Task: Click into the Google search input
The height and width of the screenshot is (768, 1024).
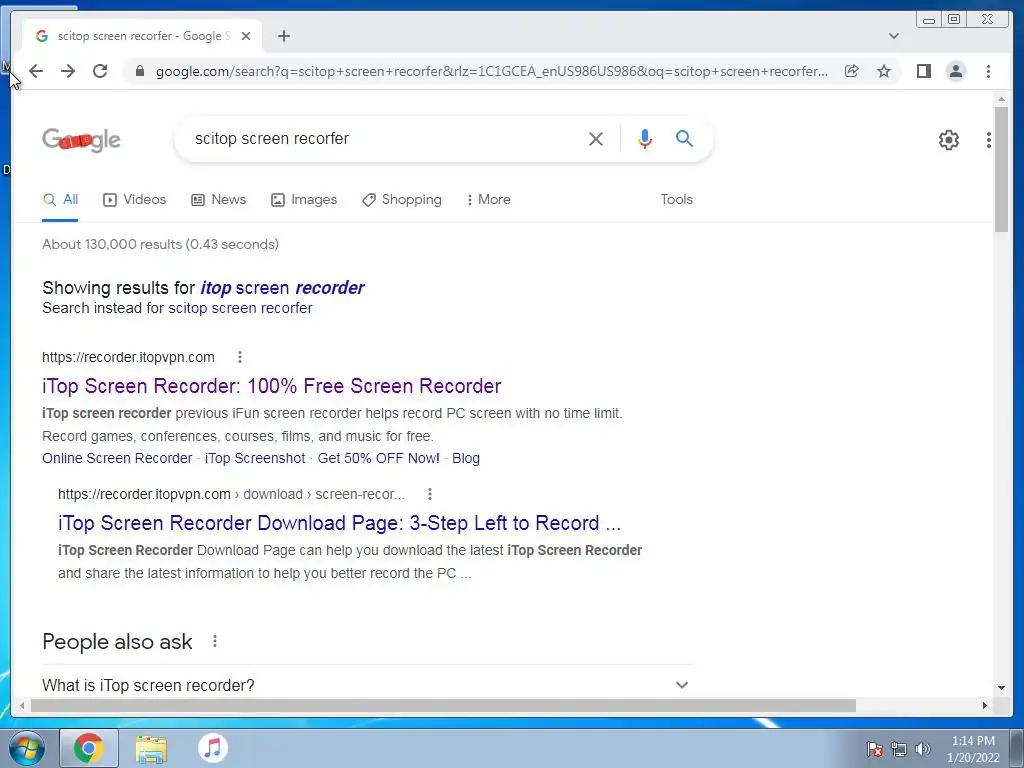Action: [385, 138]
